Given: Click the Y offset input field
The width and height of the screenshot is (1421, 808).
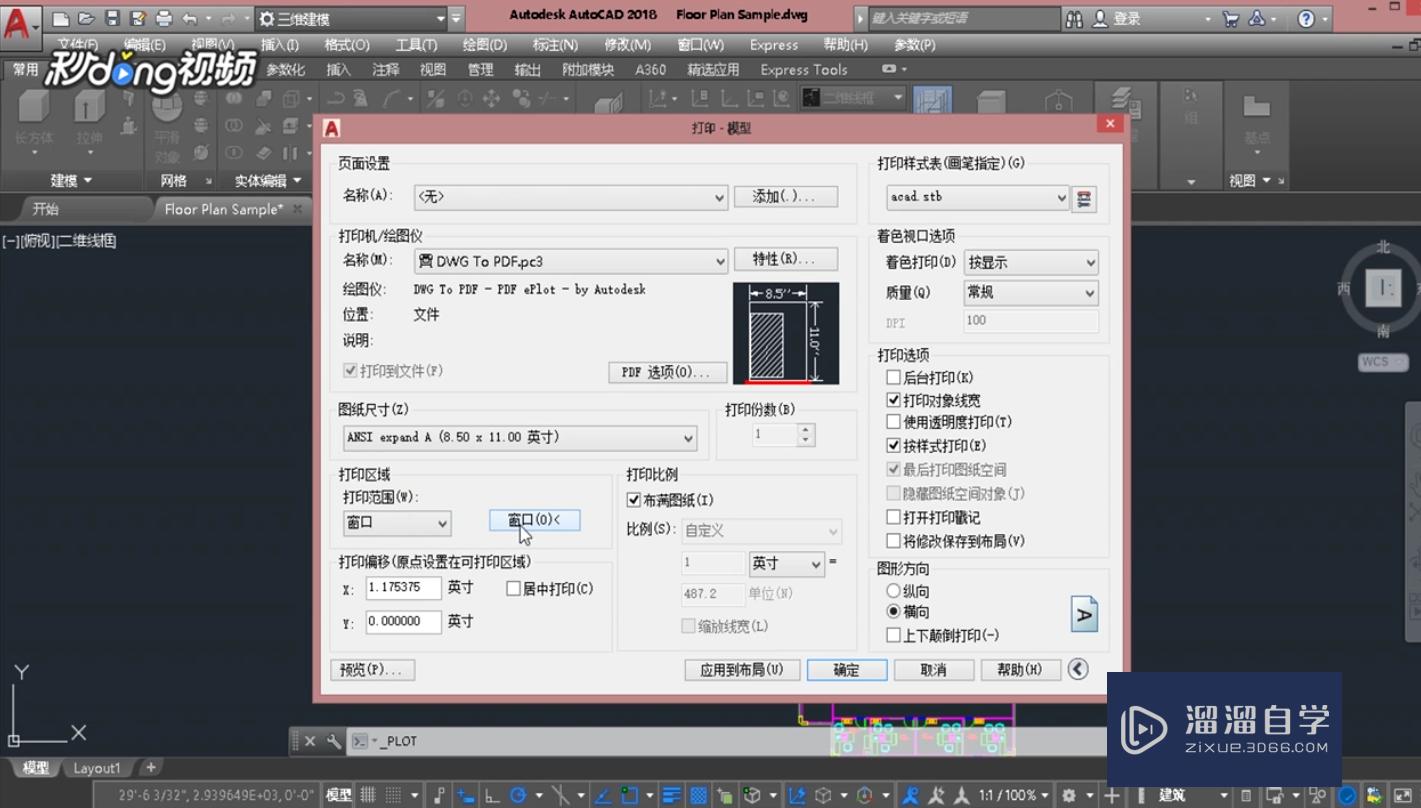Looking at the screenshot, I should (404, 622).
